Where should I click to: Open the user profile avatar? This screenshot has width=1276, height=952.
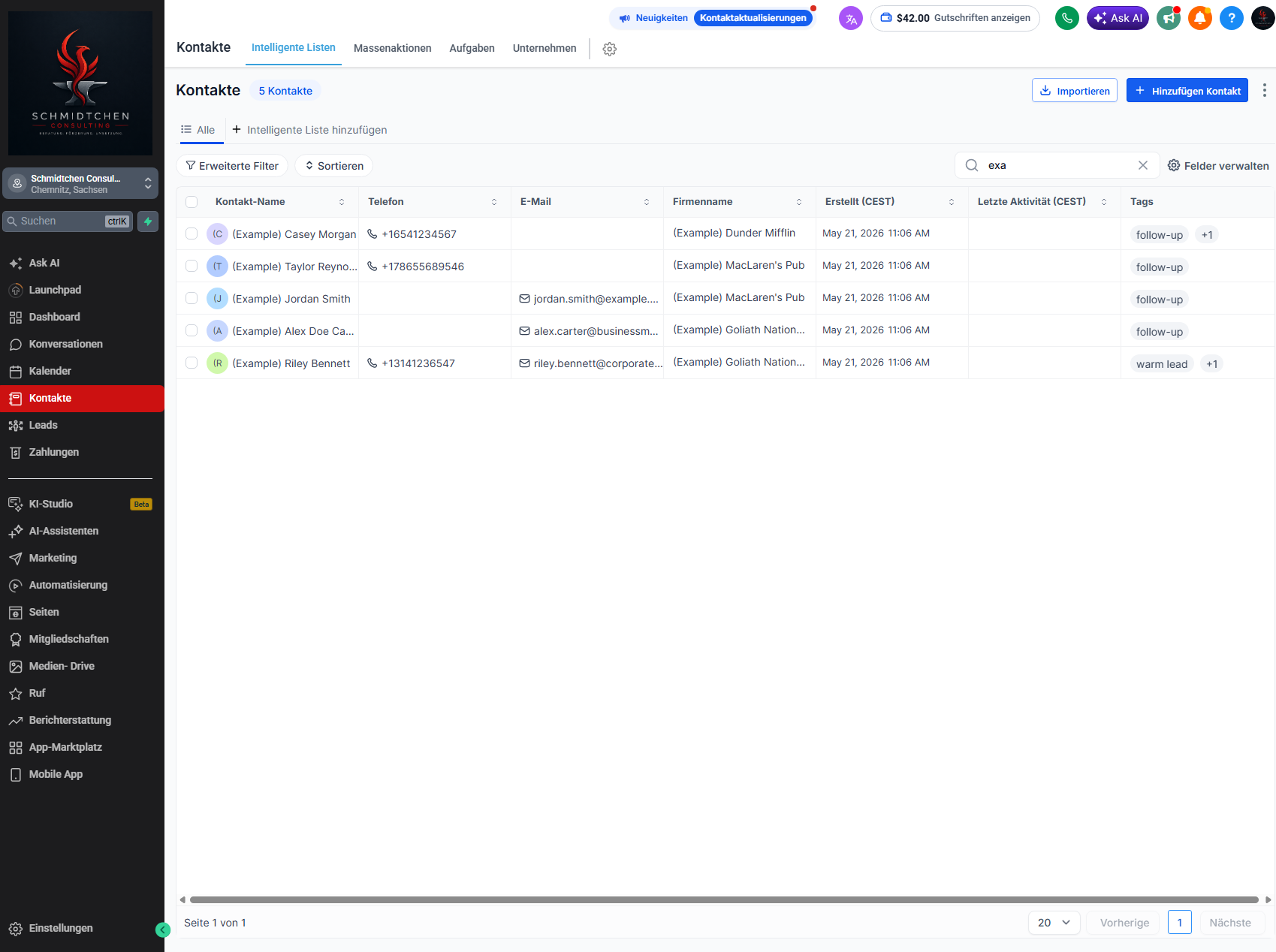[x=1263, y=18]
